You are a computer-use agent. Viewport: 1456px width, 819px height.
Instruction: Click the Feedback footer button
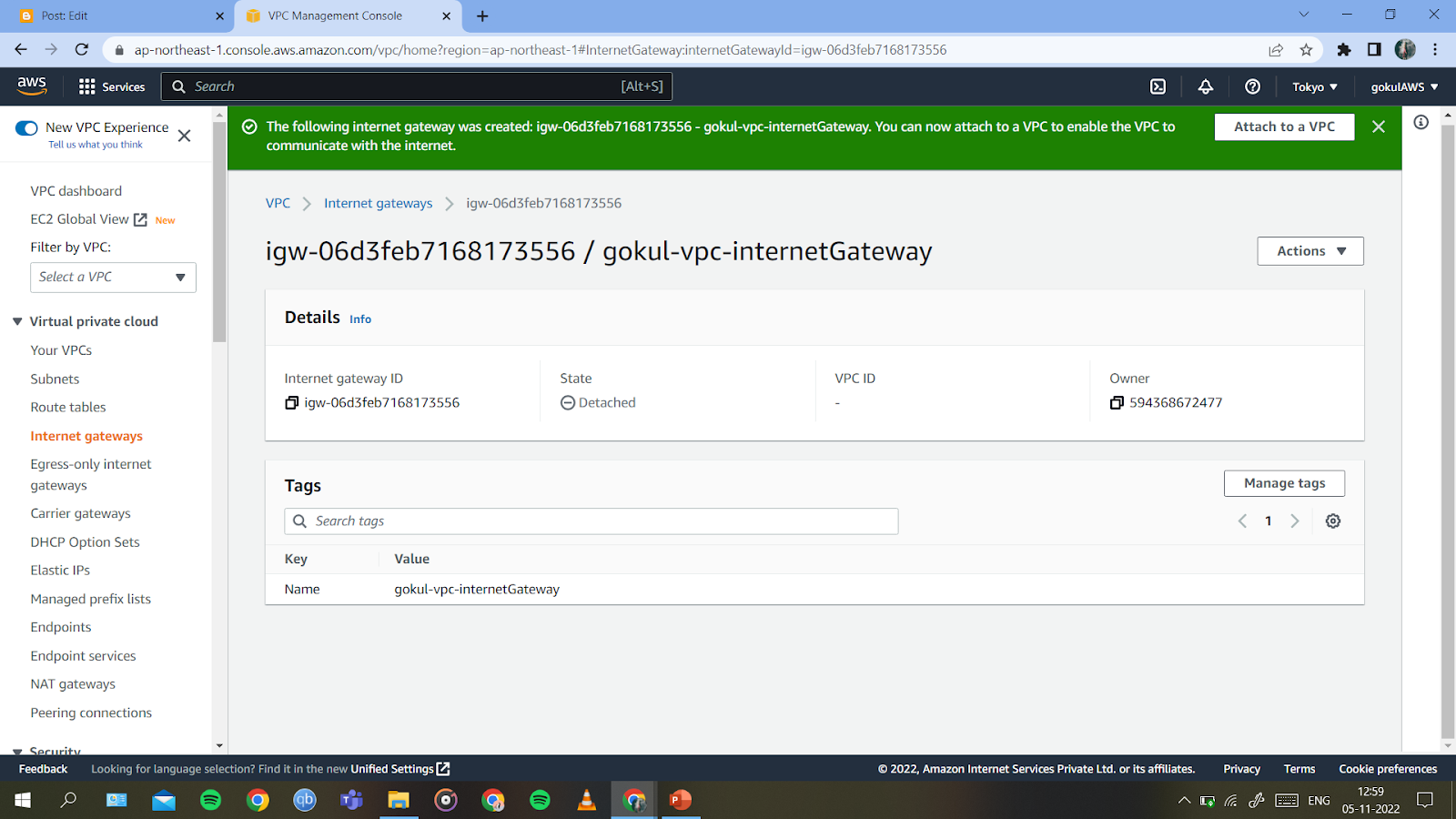(43, 769)
